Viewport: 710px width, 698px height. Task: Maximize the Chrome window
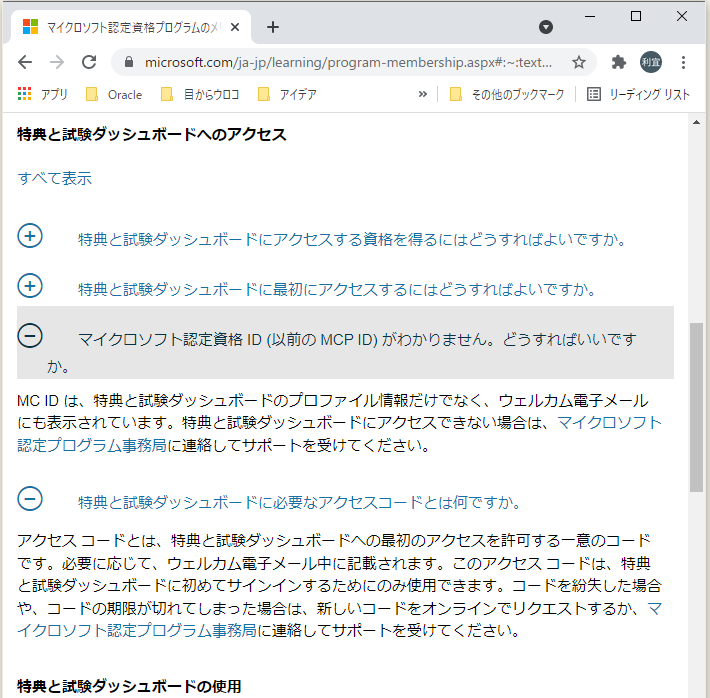click(x=636, y=16)
